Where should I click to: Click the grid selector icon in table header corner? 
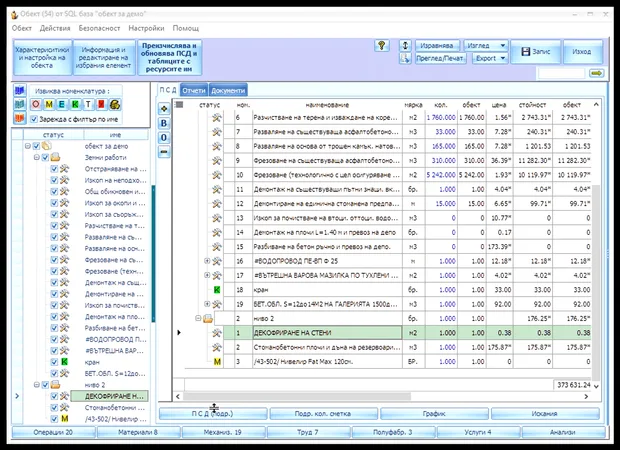(x=180, y=105)
